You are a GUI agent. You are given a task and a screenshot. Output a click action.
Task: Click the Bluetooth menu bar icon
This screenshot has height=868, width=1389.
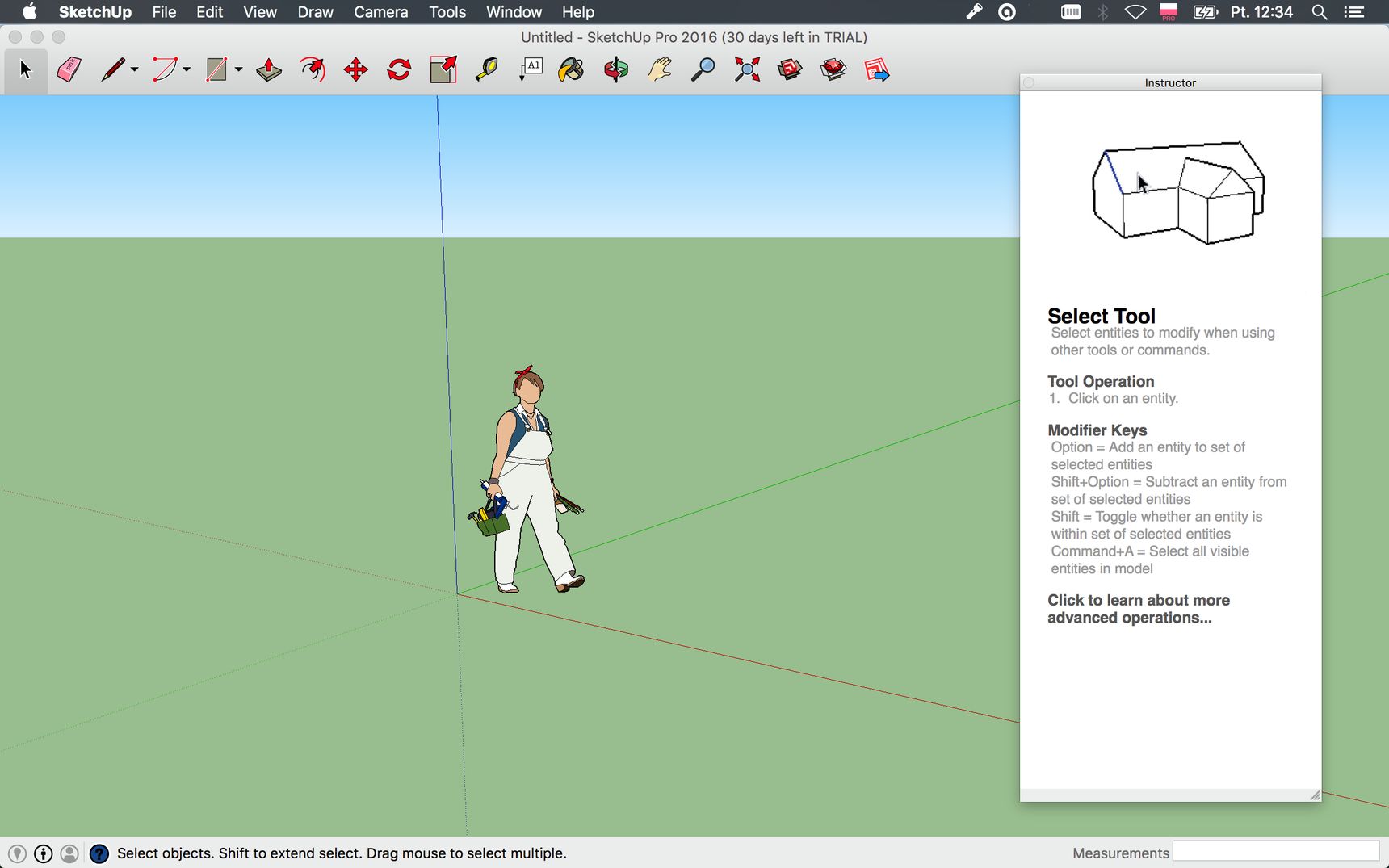[x=1103, y=12]
